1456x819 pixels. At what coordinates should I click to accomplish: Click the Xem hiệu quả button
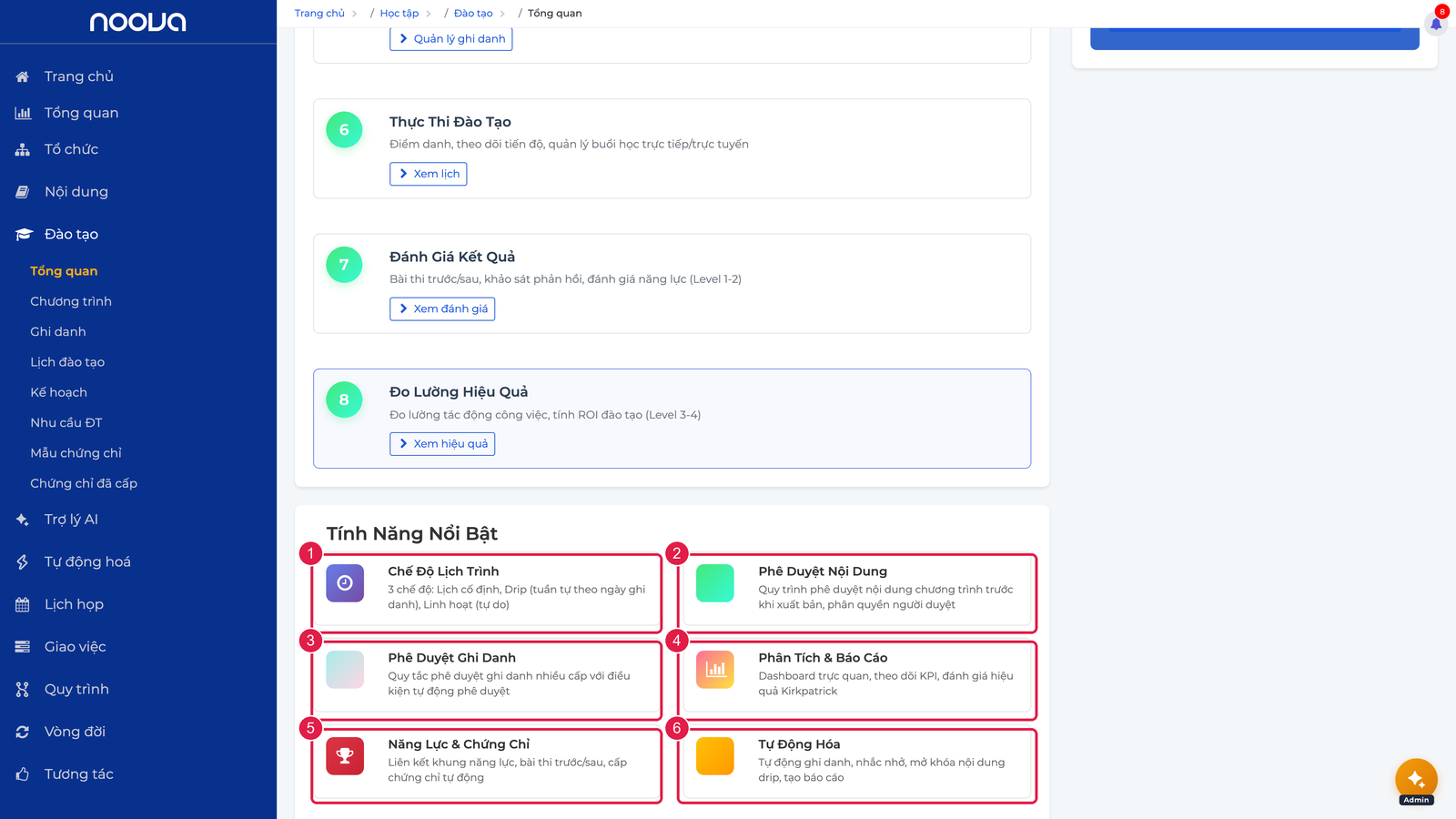[442, 444]
